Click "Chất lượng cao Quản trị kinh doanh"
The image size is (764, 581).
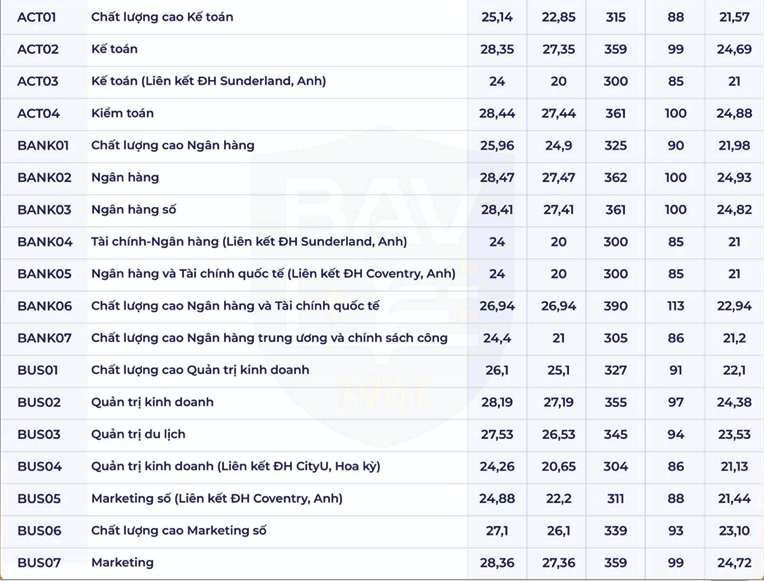click(200, 370)
